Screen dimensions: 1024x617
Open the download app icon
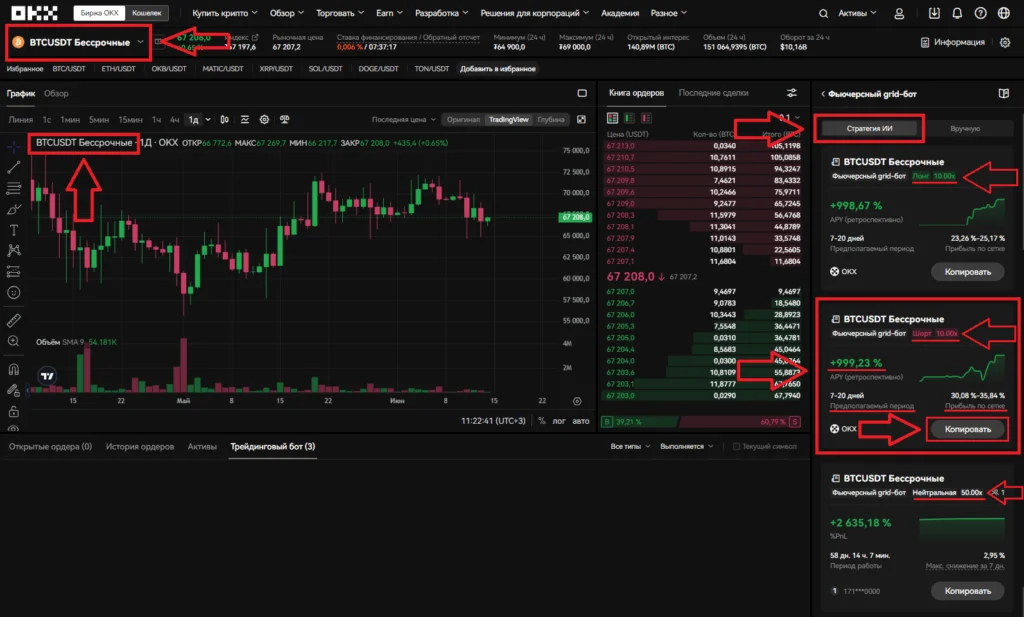(934, 13)
